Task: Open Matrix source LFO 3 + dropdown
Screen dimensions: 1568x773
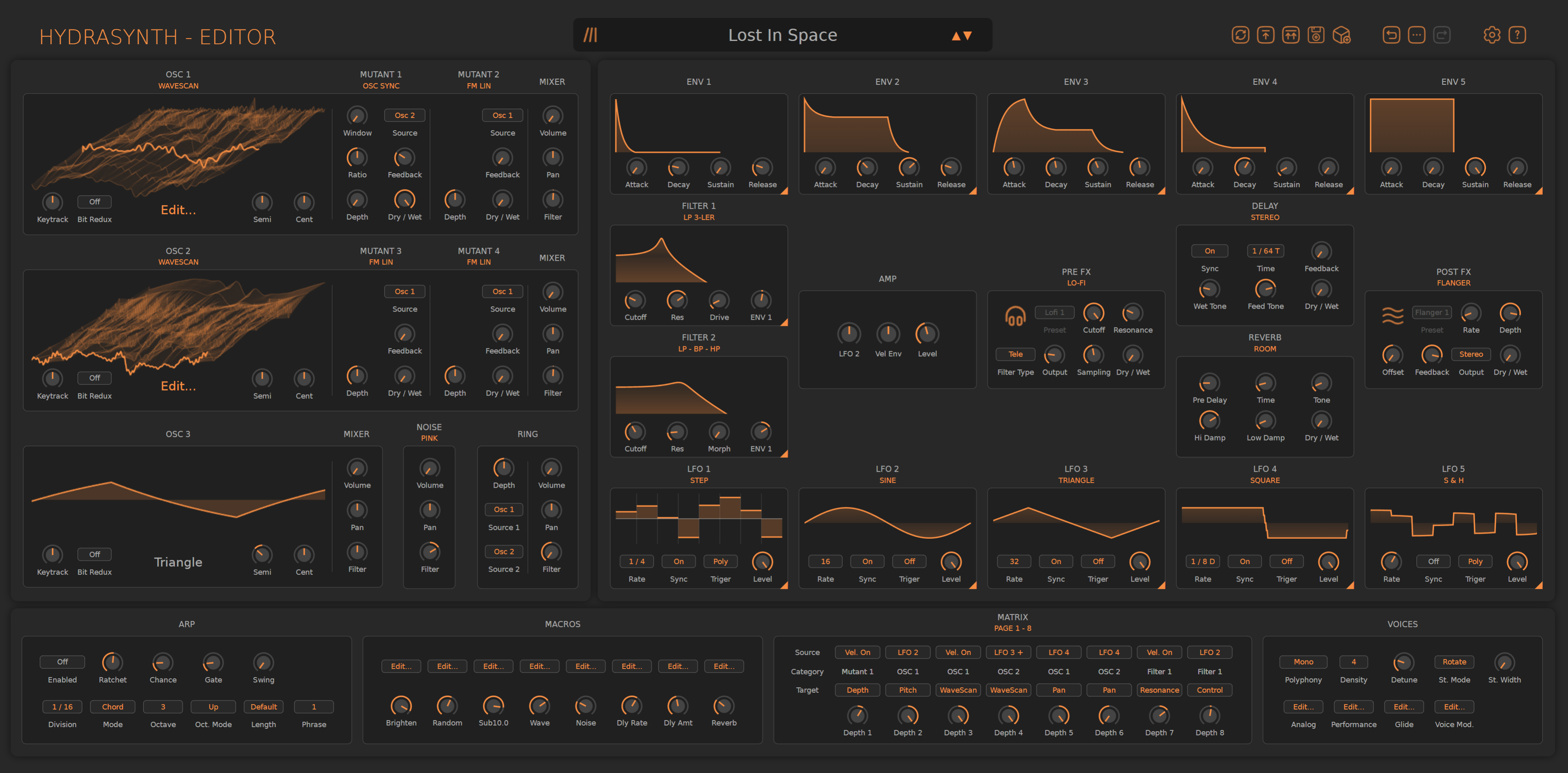Action: coord(1008,653)
